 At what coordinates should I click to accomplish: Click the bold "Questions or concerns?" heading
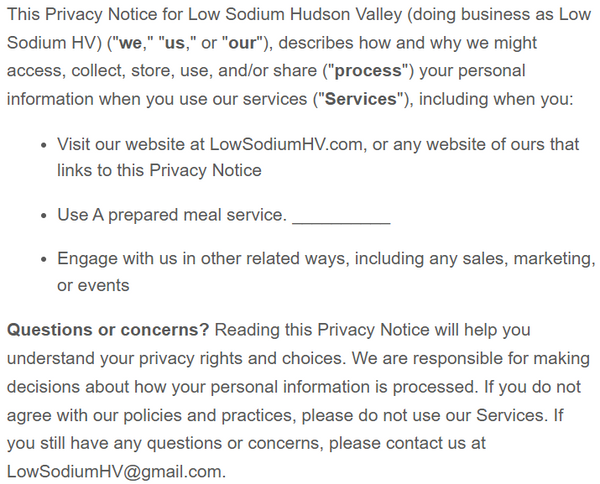click(x=108, y=329)
